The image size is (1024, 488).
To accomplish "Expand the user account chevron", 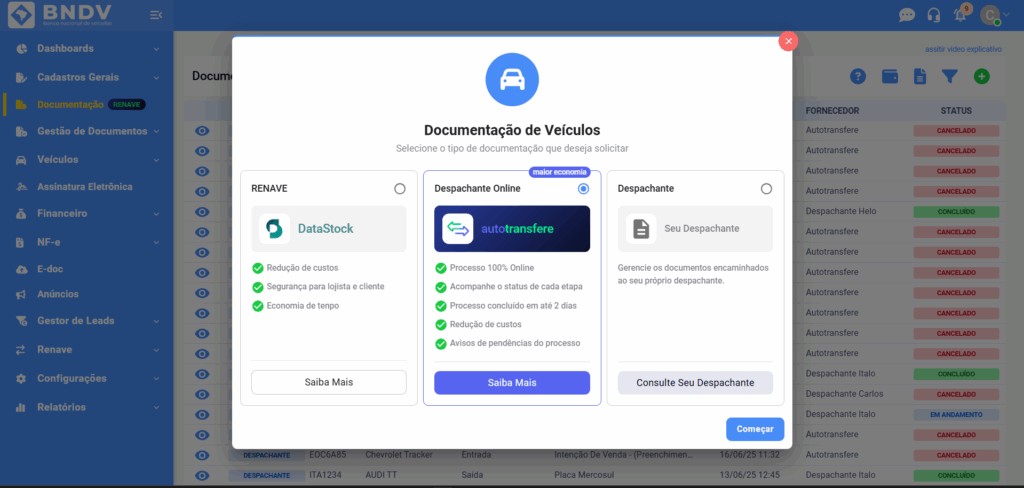I will pyautogui.click(x=1006, y=15).
